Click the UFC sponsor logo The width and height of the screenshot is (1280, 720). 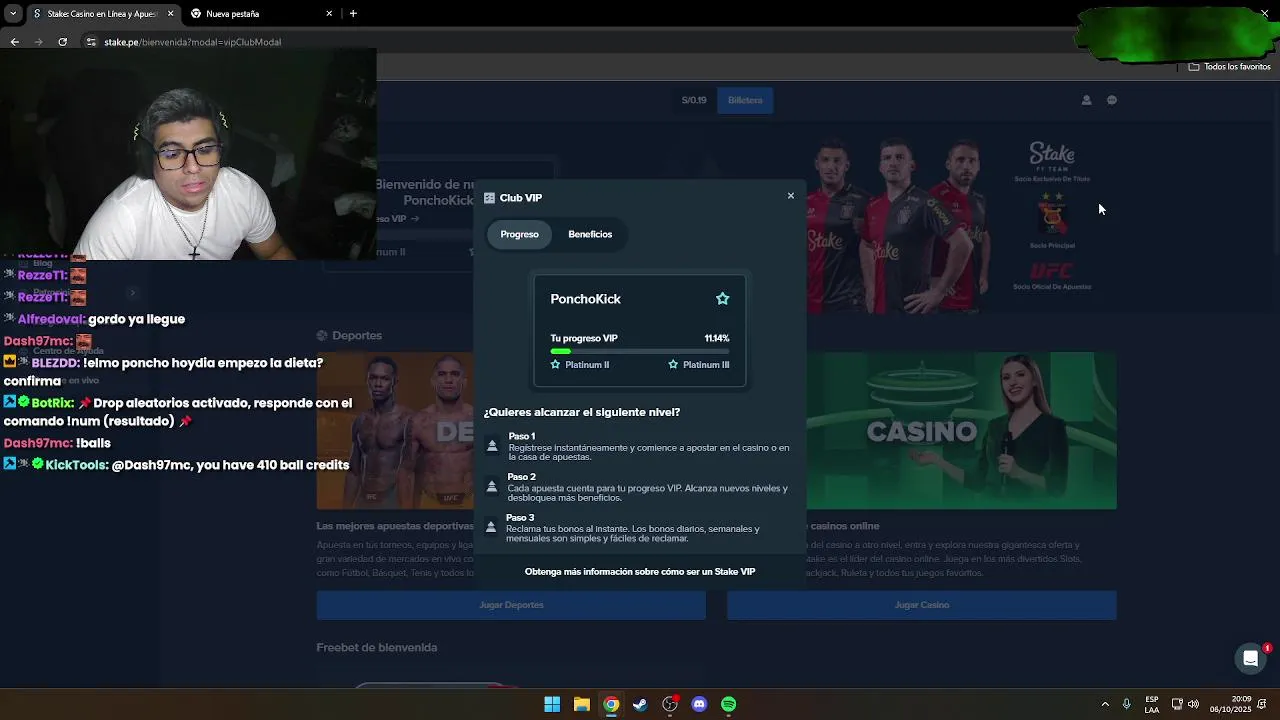1052,271
